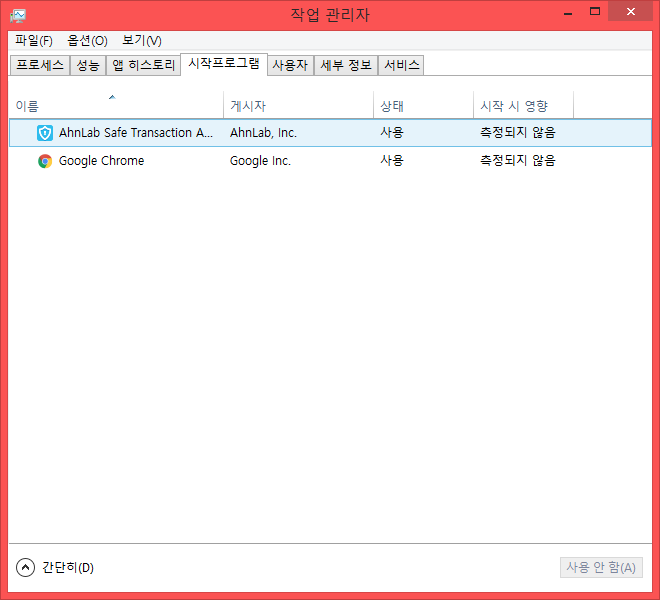
Task: Open the 파일(F) menu
Action: (x=34, y=40)
